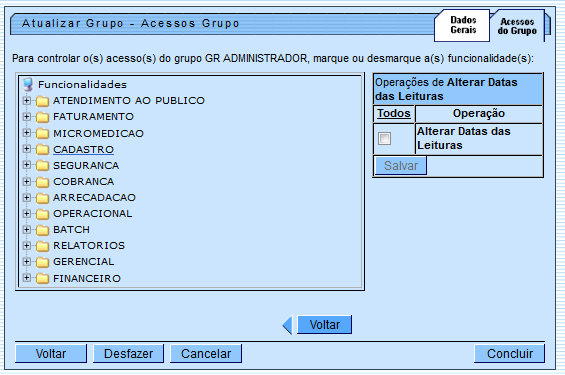
Task: Click the left arrow icon beside center Voltar
Action: pos(287,325)
